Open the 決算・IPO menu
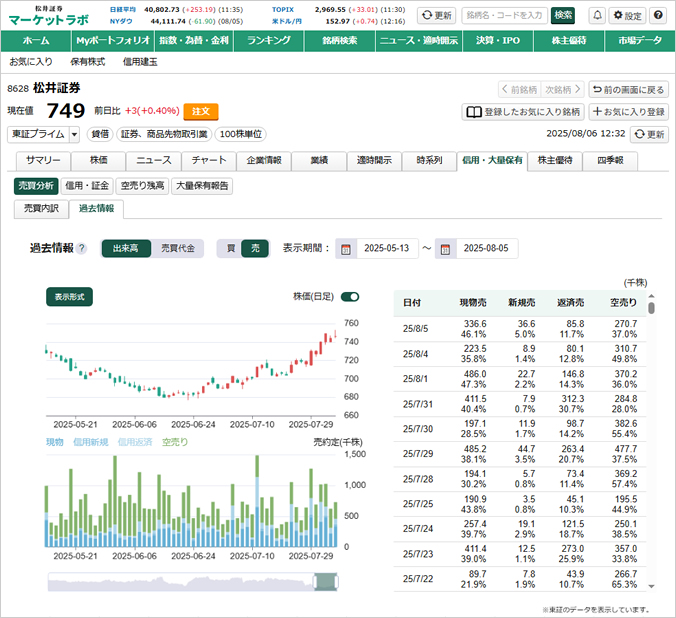 tap(498, 41)
